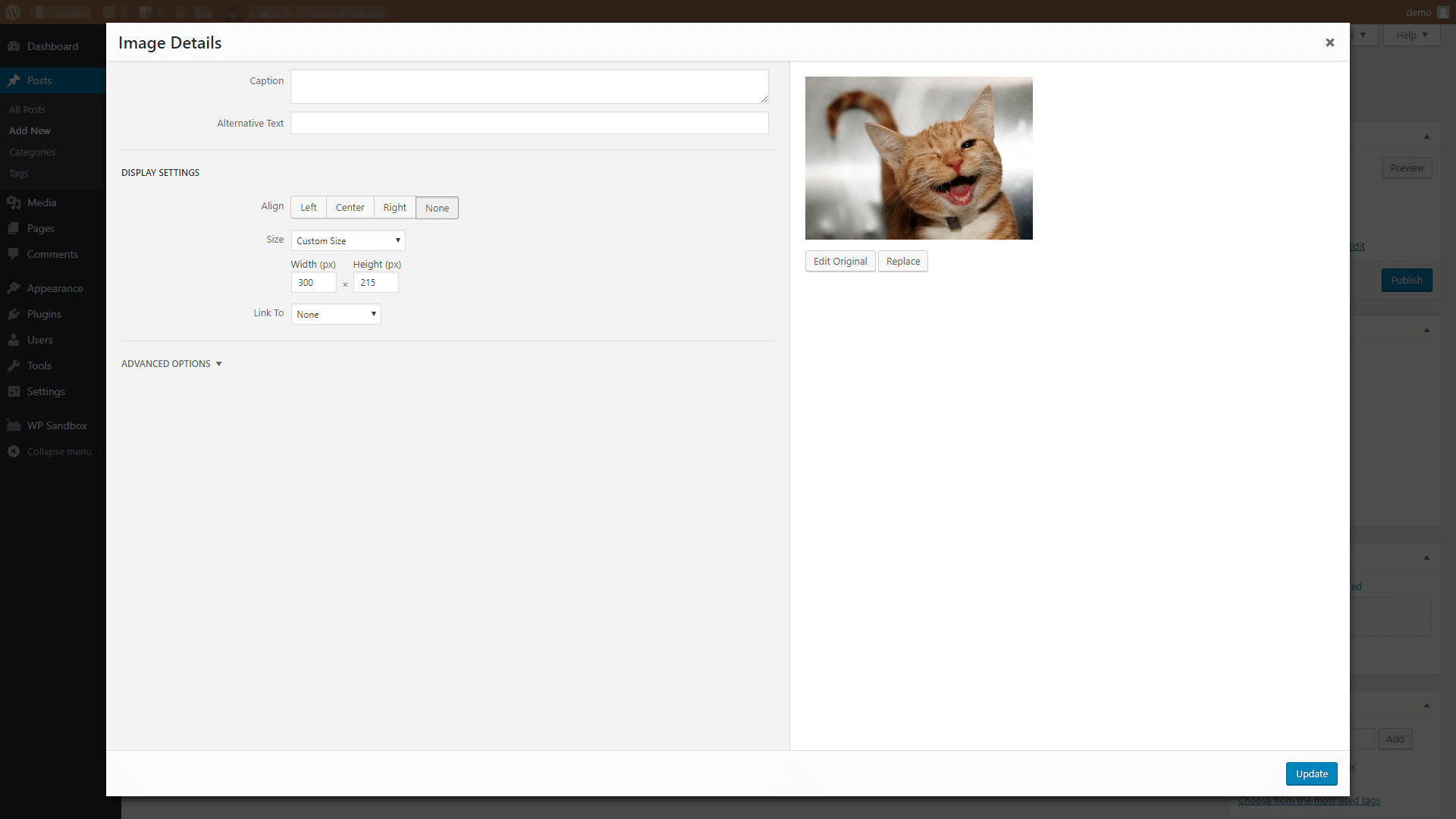1456x819 pixels.
Task: Click the Settings menu icon
Action: pyautogui.click(x=14, y=391)
